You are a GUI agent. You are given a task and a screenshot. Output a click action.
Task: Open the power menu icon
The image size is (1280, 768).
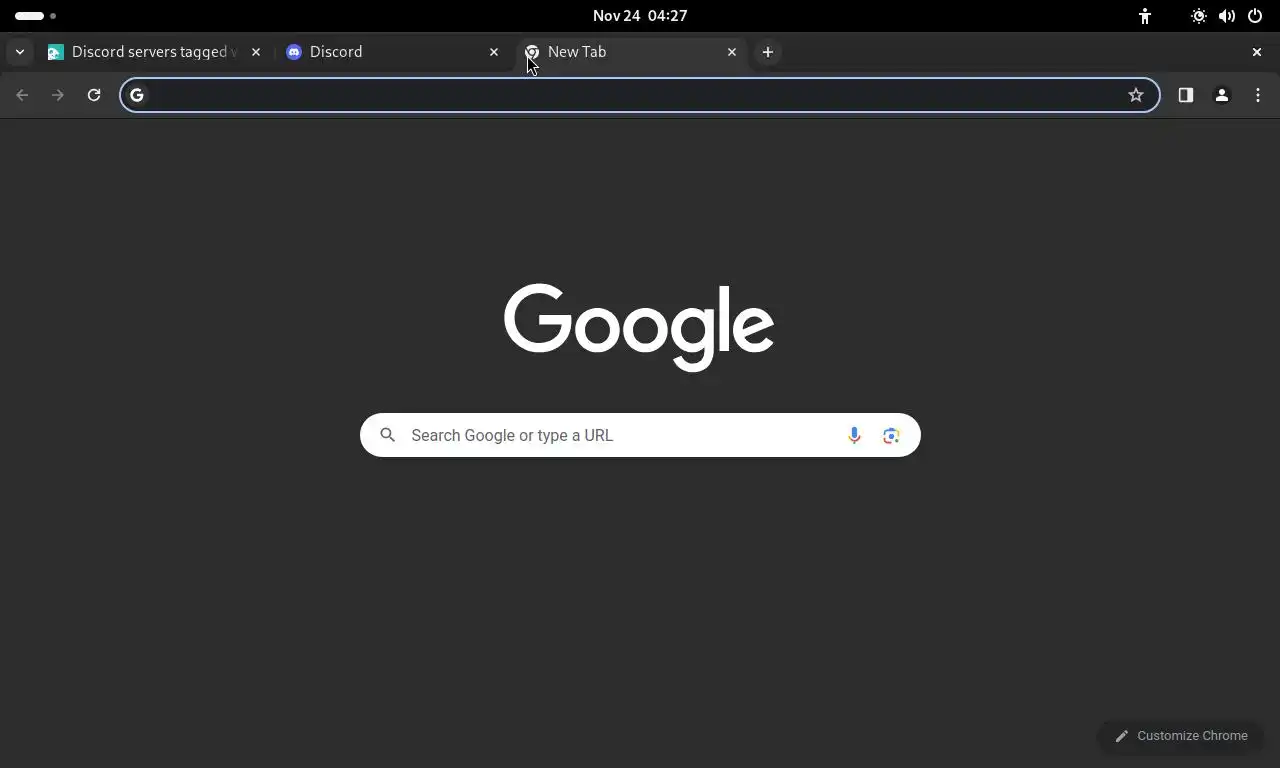[x=1255, y=16]
